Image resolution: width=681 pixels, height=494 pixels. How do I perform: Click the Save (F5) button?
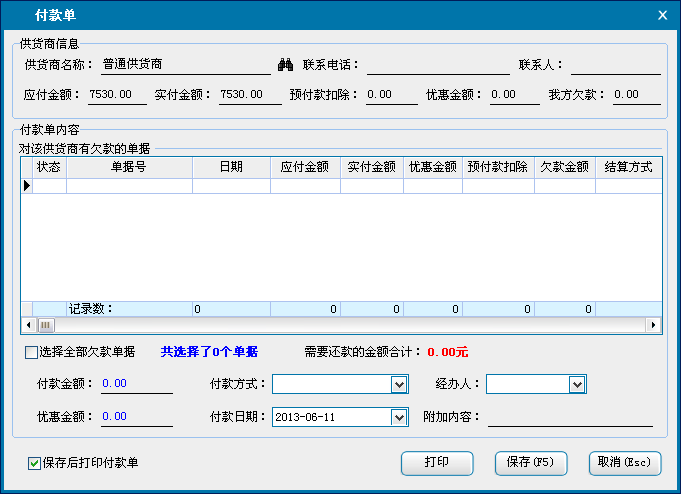[530, 463]
